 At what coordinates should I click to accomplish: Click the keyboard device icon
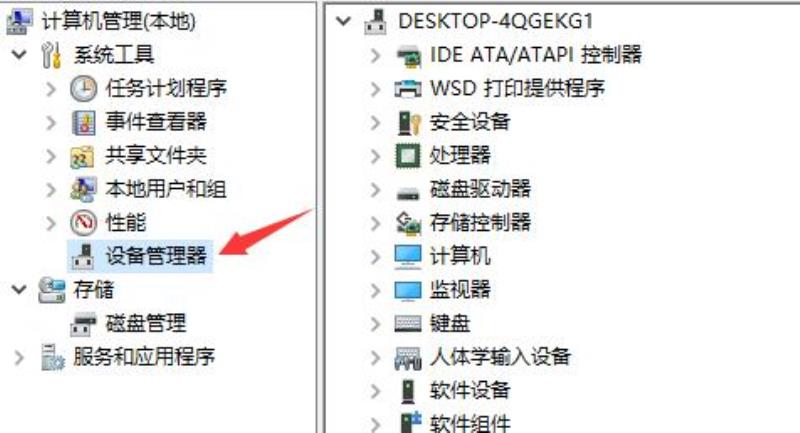(x=408, y=323)
